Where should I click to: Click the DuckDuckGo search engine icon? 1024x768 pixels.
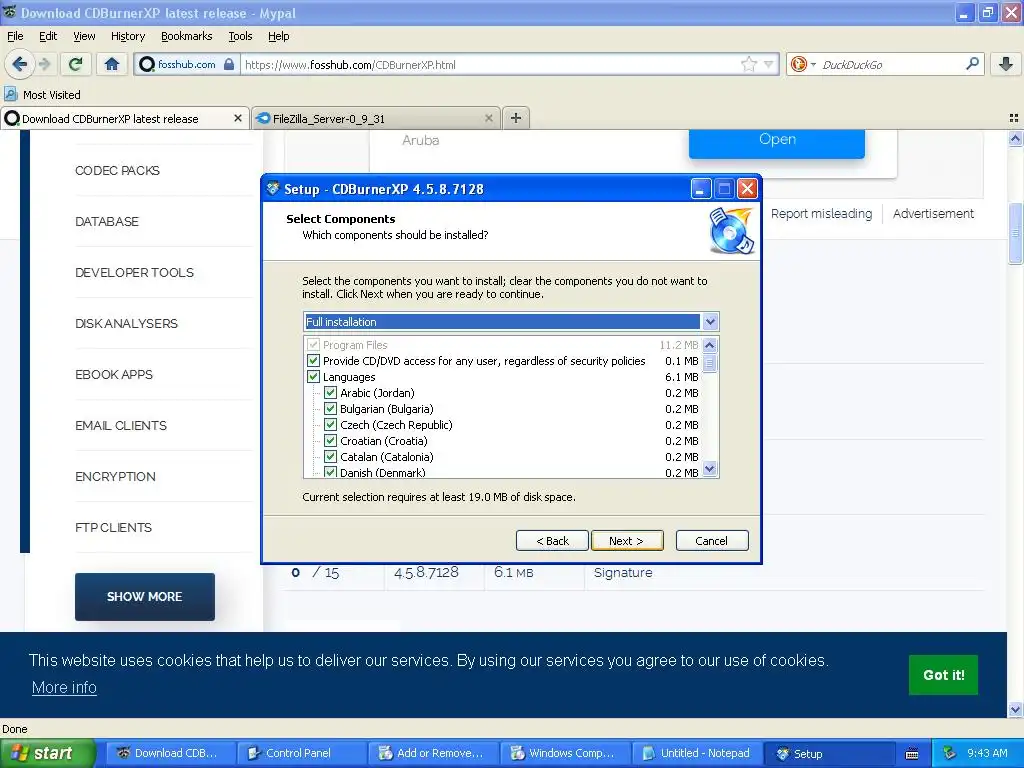click(x=797, y=64)
